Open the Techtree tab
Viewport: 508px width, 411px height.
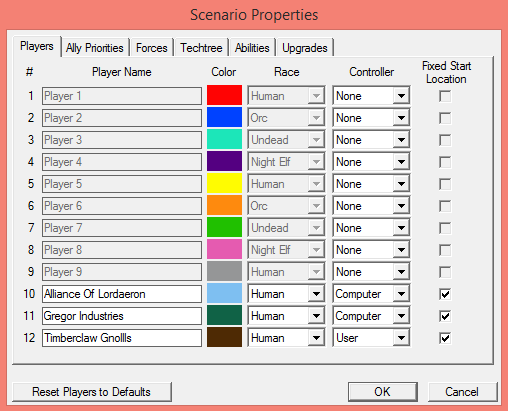click(x=201, y=48)
